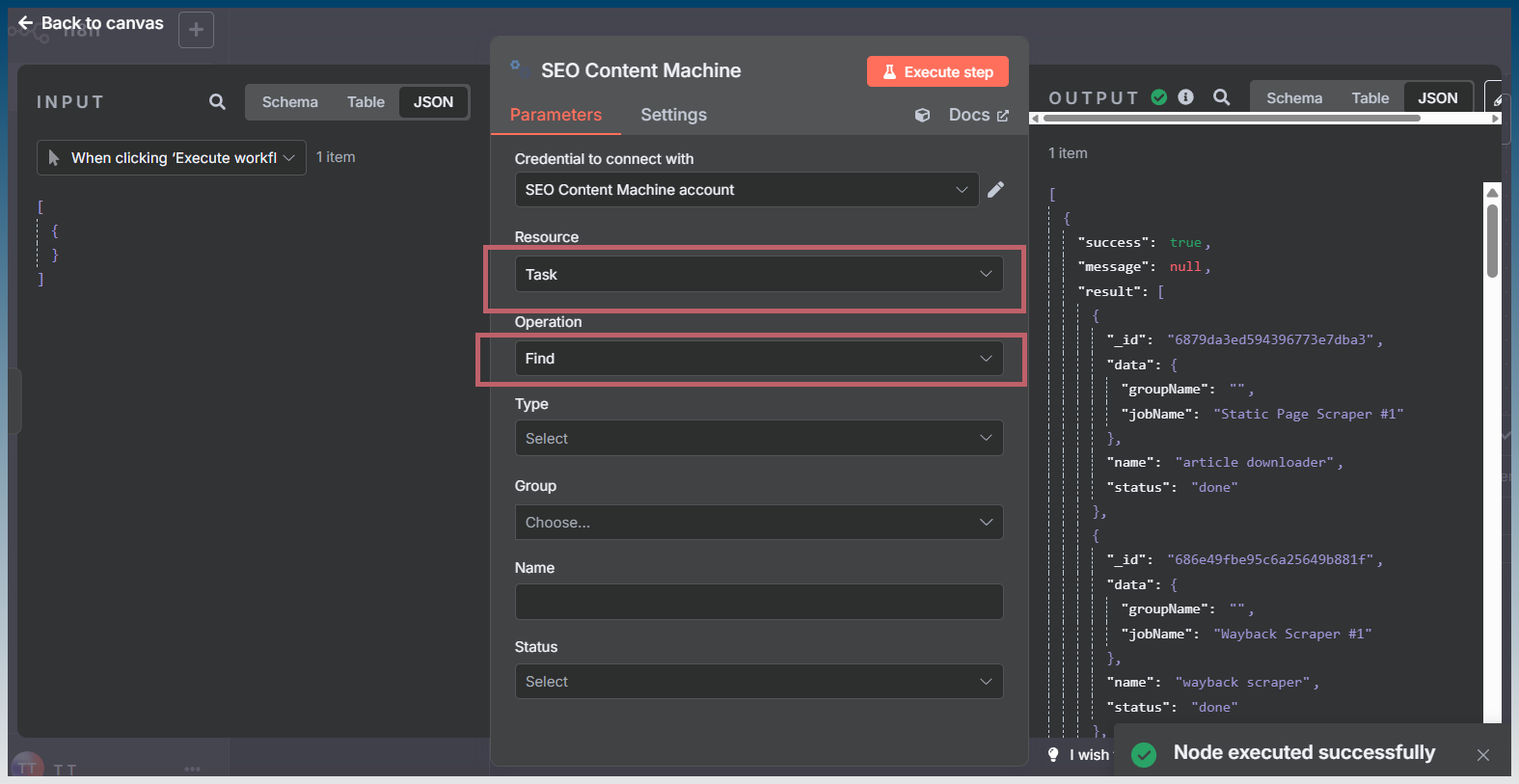
Task: Open the three-dots user menu
Action: (192, 769)
